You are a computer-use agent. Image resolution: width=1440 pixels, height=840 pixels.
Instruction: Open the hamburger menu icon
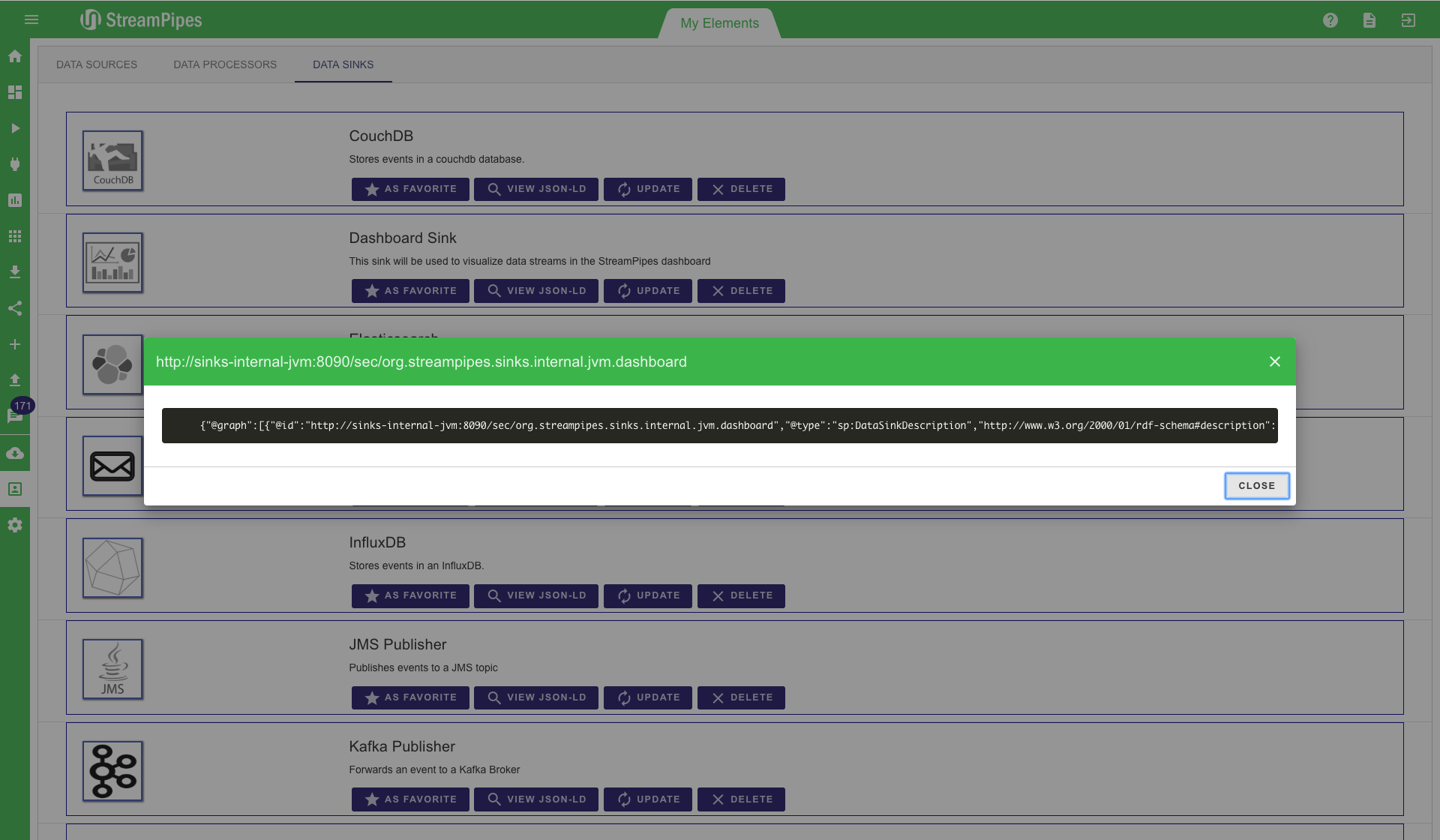31,19
